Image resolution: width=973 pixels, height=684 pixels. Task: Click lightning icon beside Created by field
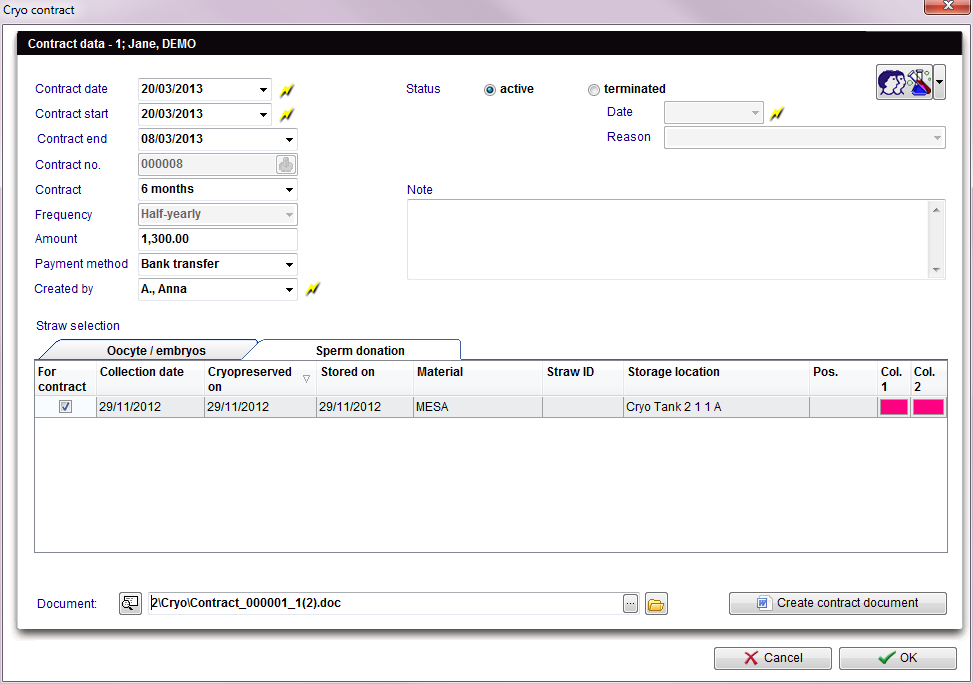pyautogui.click(x=313, y=289)
